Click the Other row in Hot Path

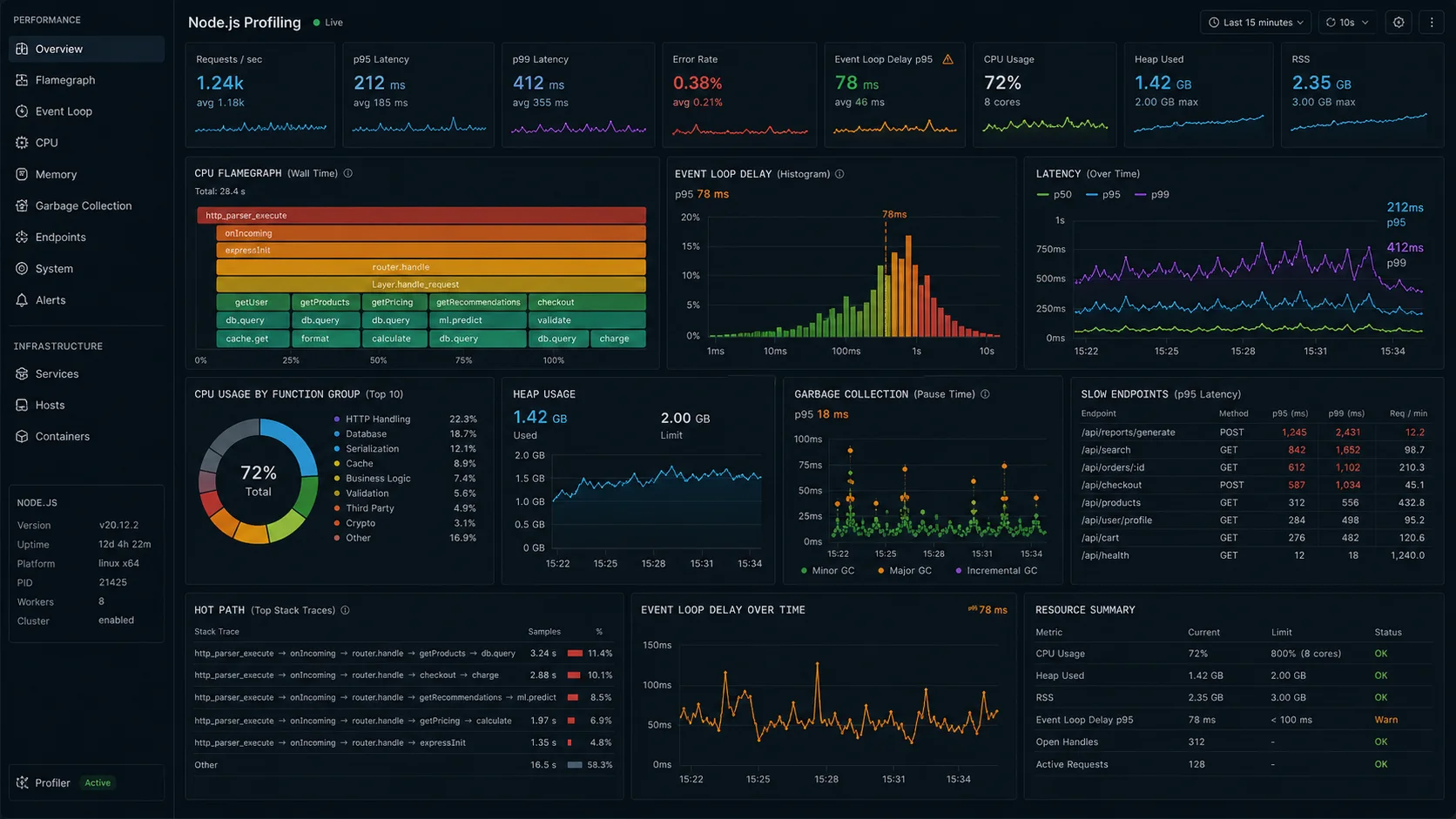click(403, 765)
